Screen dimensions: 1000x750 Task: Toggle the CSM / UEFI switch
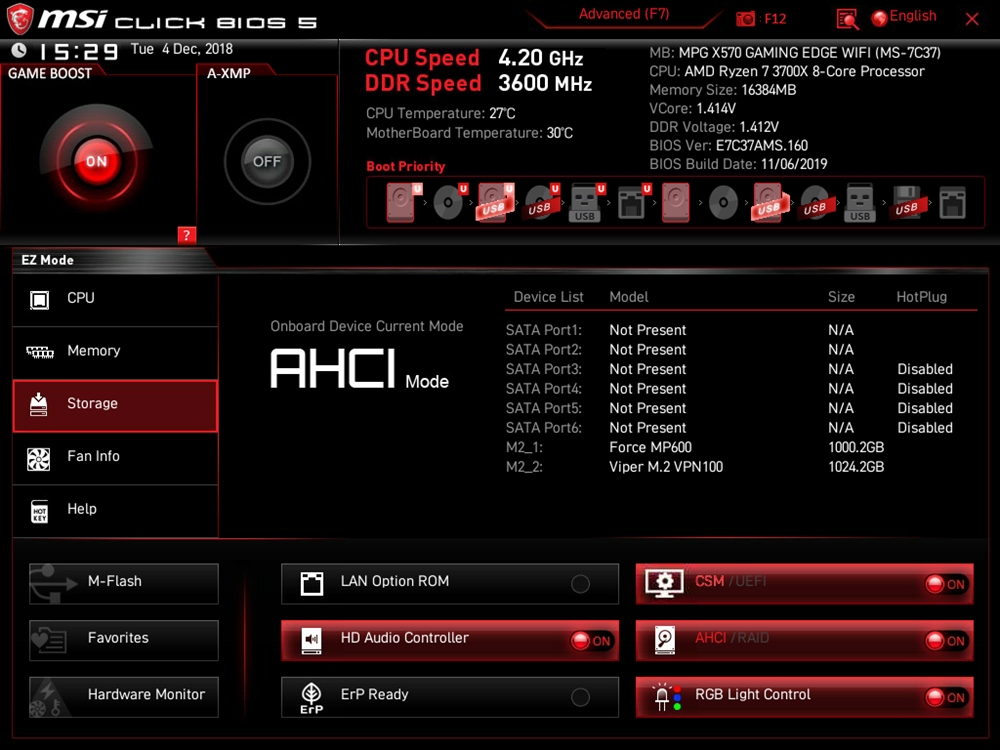946,584
